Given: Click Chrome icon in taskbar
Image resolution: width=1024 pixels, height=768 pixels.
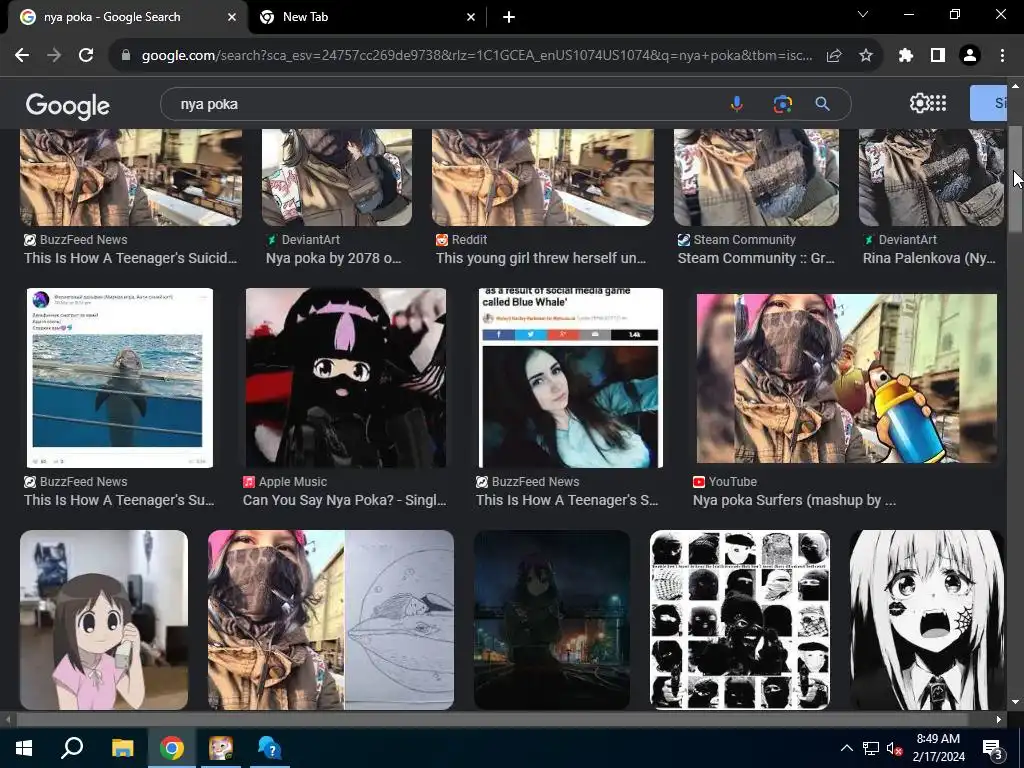Looking at the screenshot, I should [171, 748].
